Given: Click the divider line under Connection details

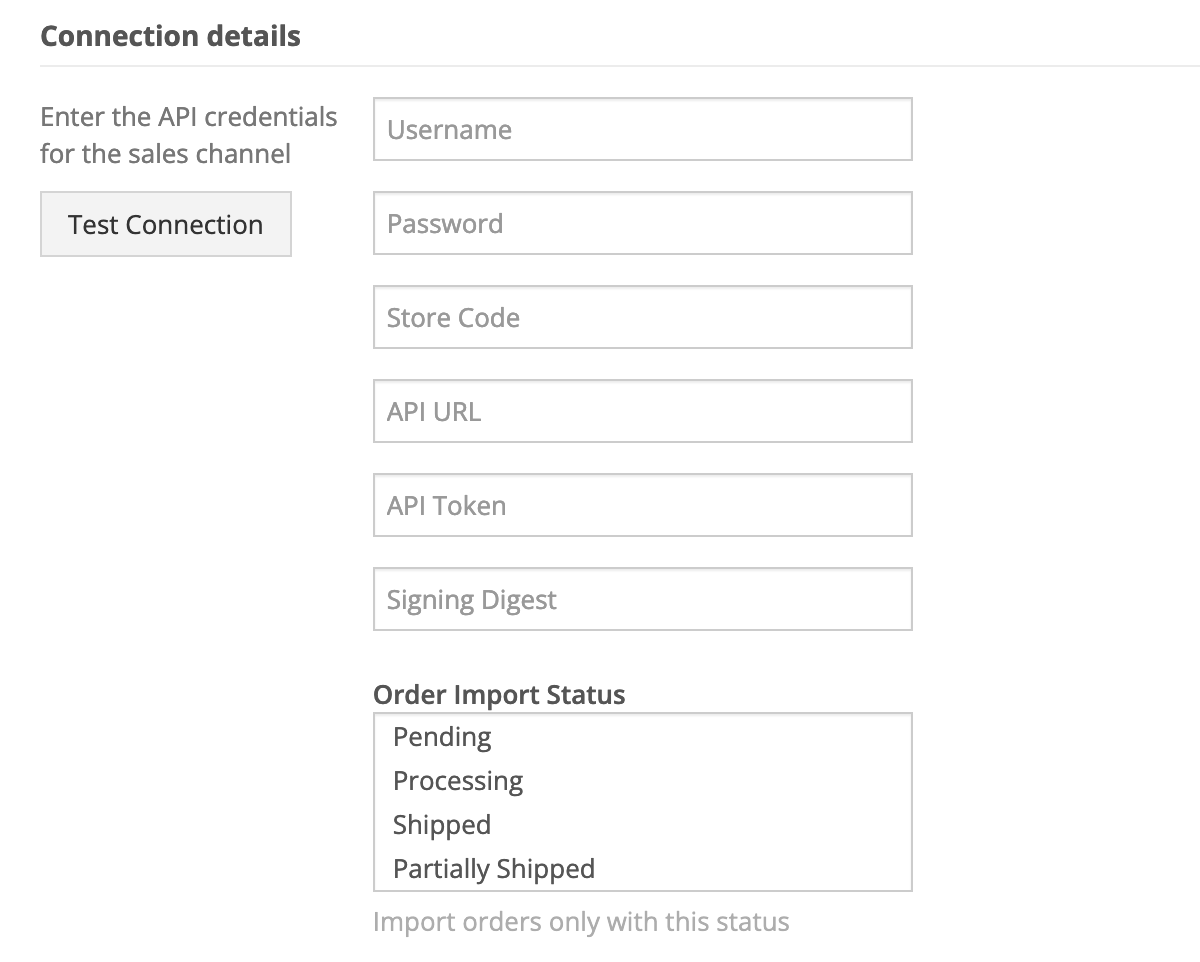Looking at the screenshot, I should [x=620, y=66].
